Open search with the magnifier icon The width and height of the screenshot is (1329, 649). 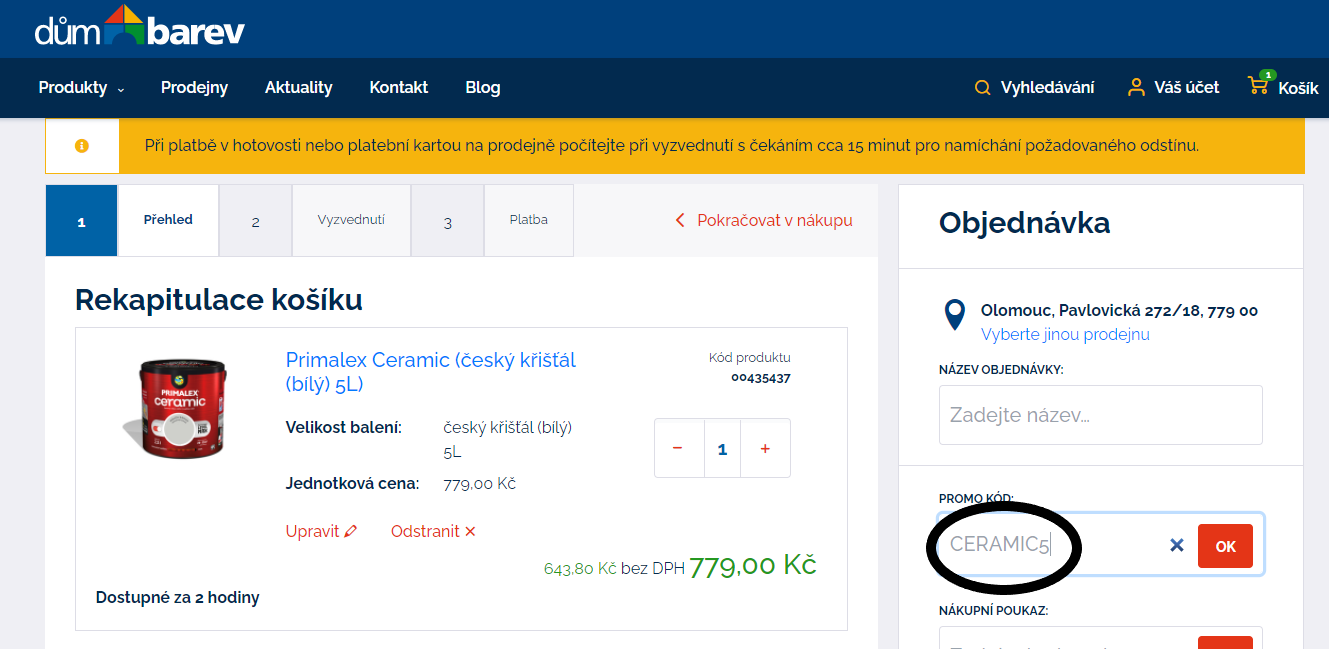(982, 88)
